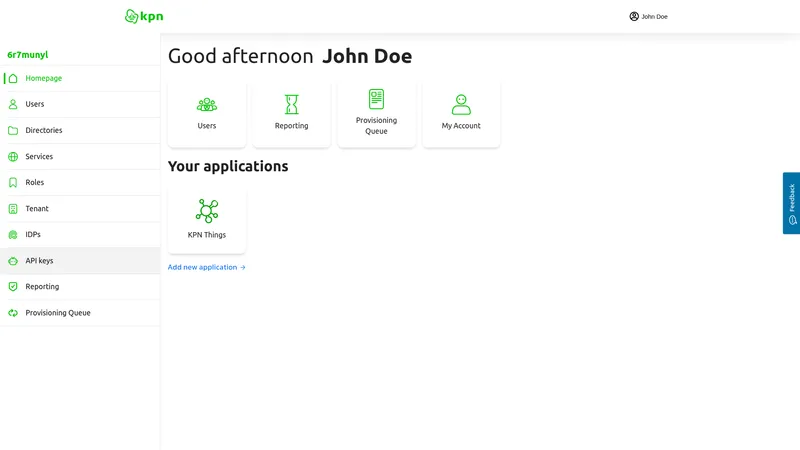The height and width of the screenshot is (450, 800).
Task: Click the Users person icon in sidebar
Action: coord(13,104)
